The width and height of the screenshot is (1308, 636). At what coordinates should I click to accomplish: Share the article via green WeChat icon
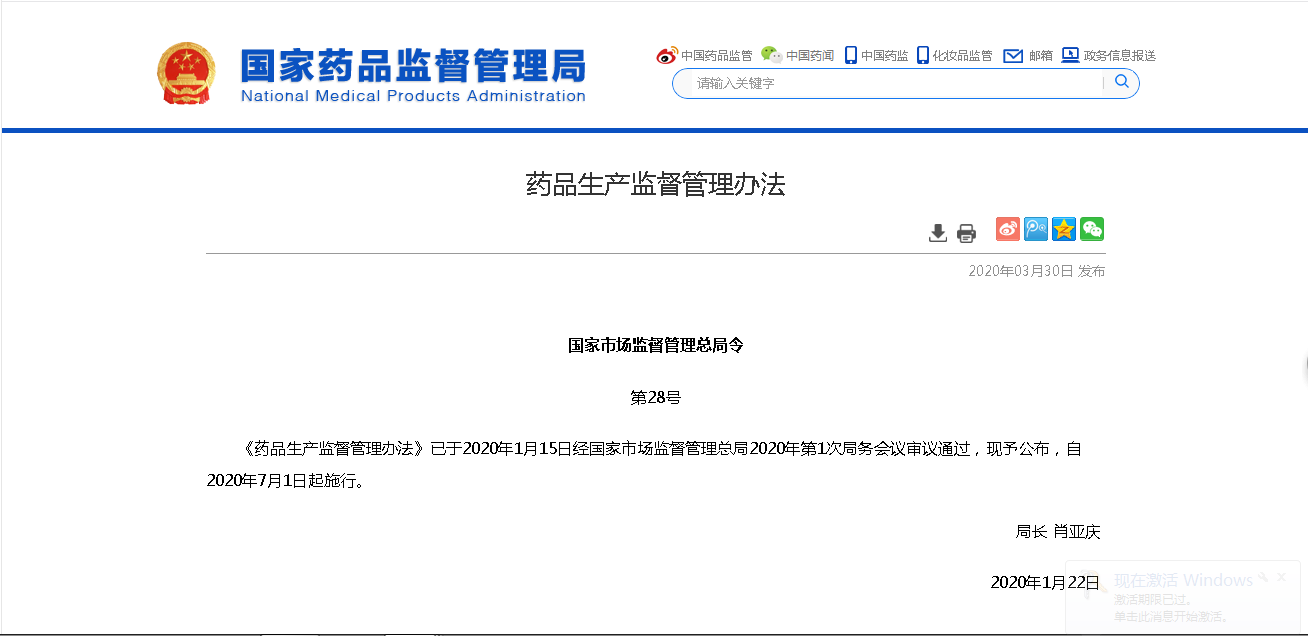click(x=1091, y=229)
